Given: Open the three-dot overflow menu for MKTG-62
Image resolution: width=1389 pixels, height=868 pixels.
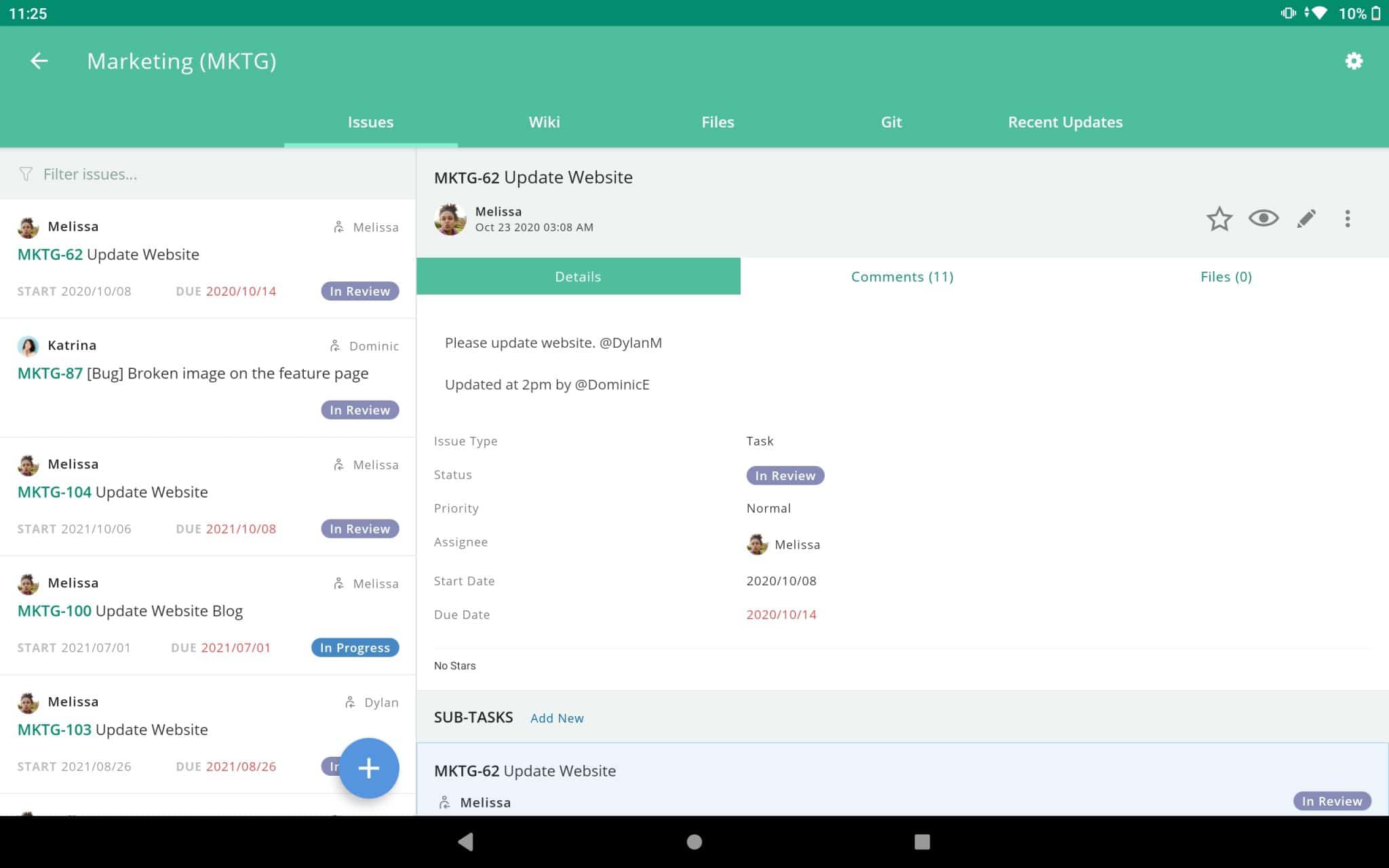Looking at the screenshot, I should [1348, 219].
